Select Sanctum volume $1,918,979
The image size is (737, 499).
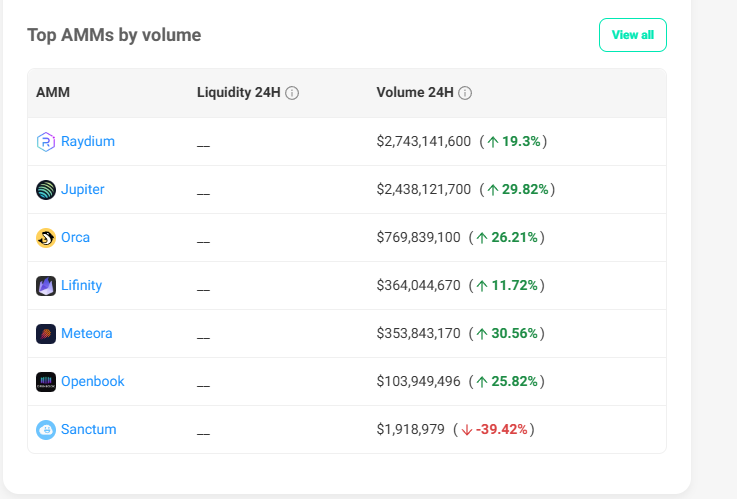[x=410, y=429]
